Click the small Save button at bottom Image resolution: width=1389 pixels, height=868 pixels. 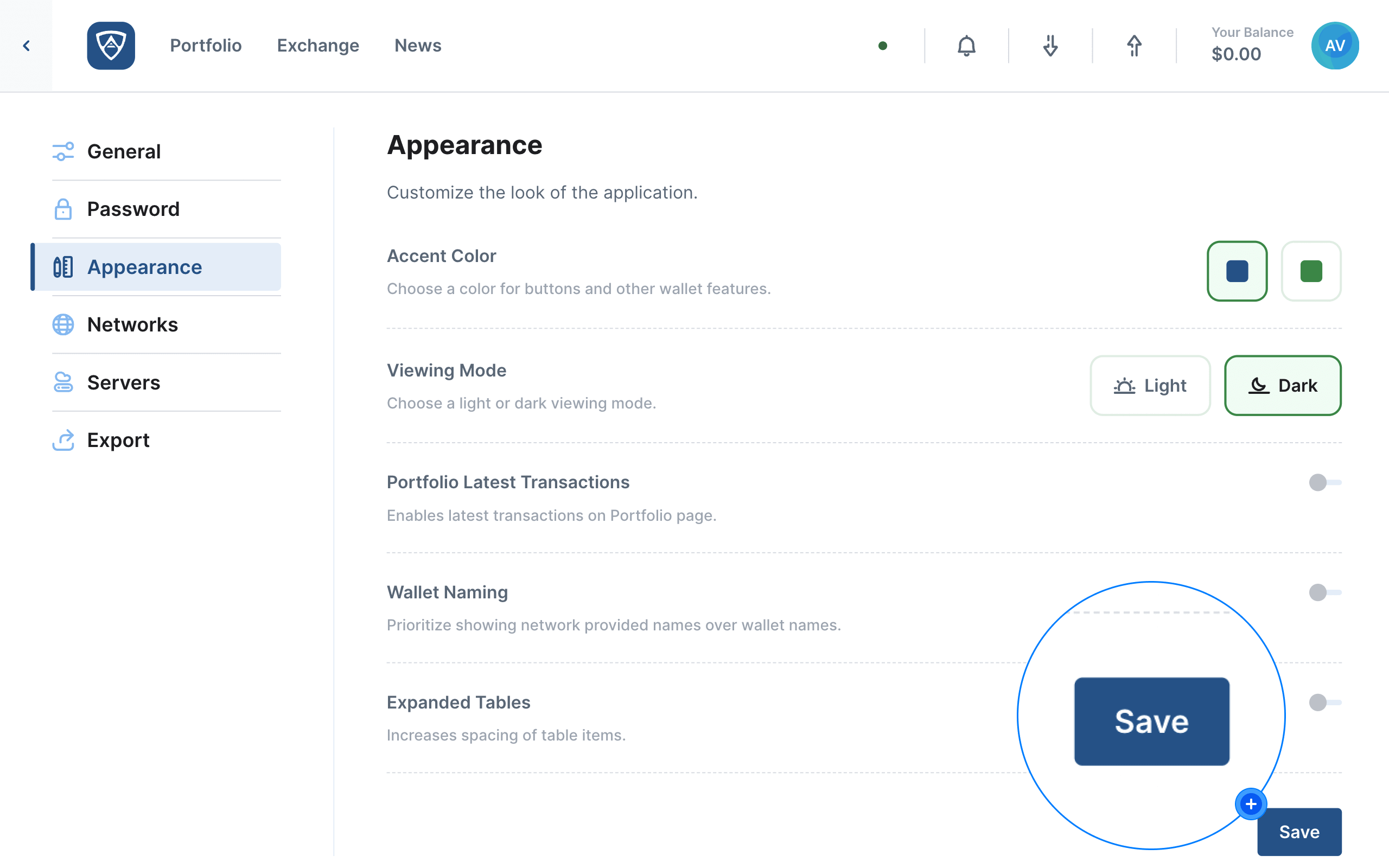click(x=1299, y=832)
